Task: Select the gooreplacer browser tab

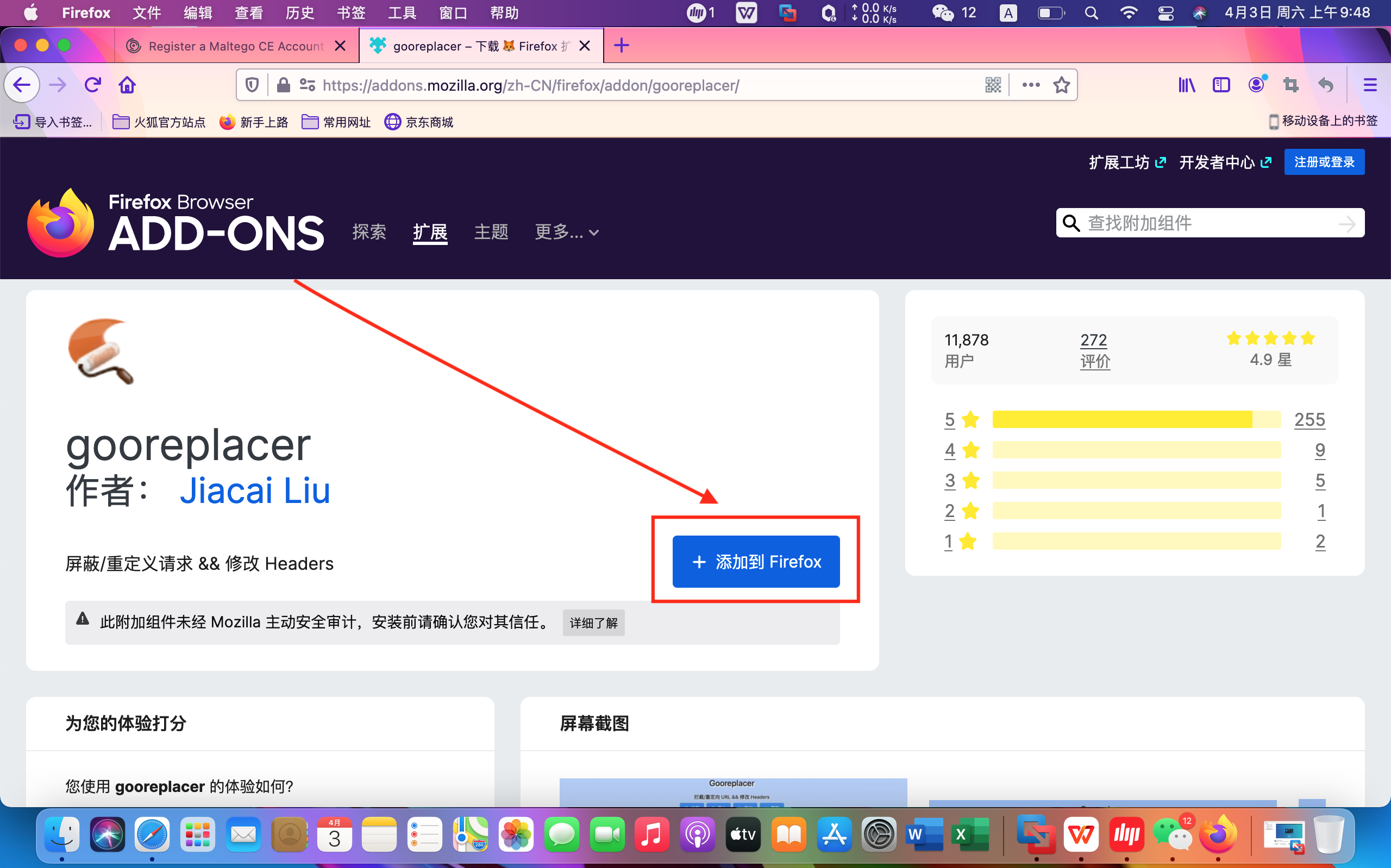Action: click(481, 46)
